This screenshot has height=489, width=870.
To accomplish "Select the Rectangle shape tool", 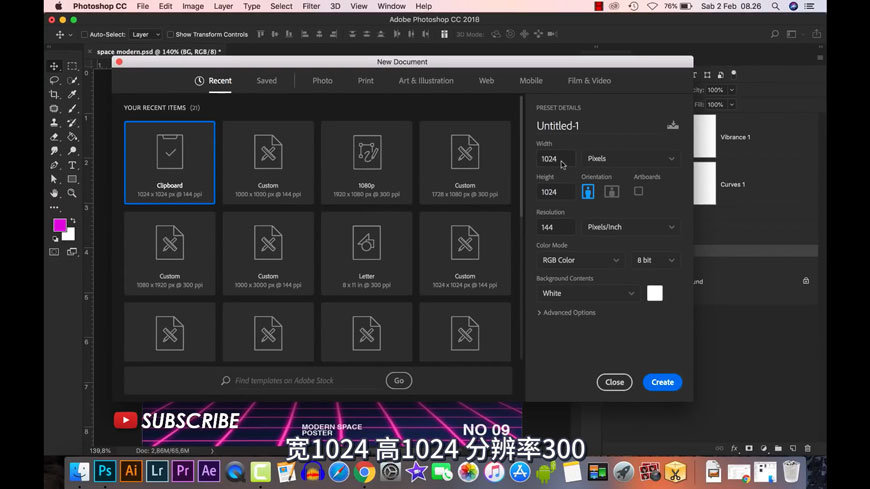I will click(x=72, y=179).
